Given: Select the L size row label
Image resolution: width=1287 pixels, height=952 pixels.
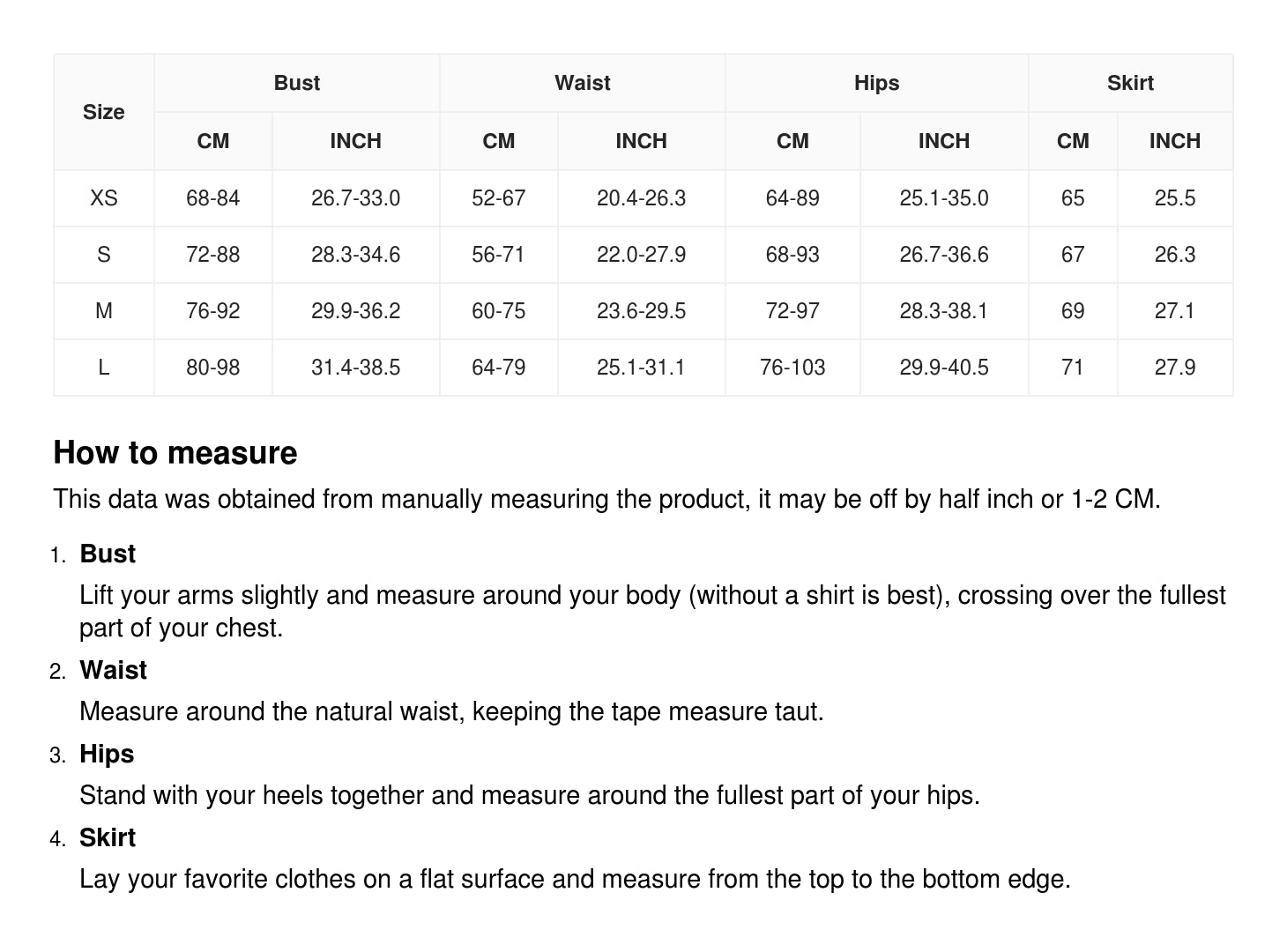Looking at the screenshot, I should (x=104, y=368).
